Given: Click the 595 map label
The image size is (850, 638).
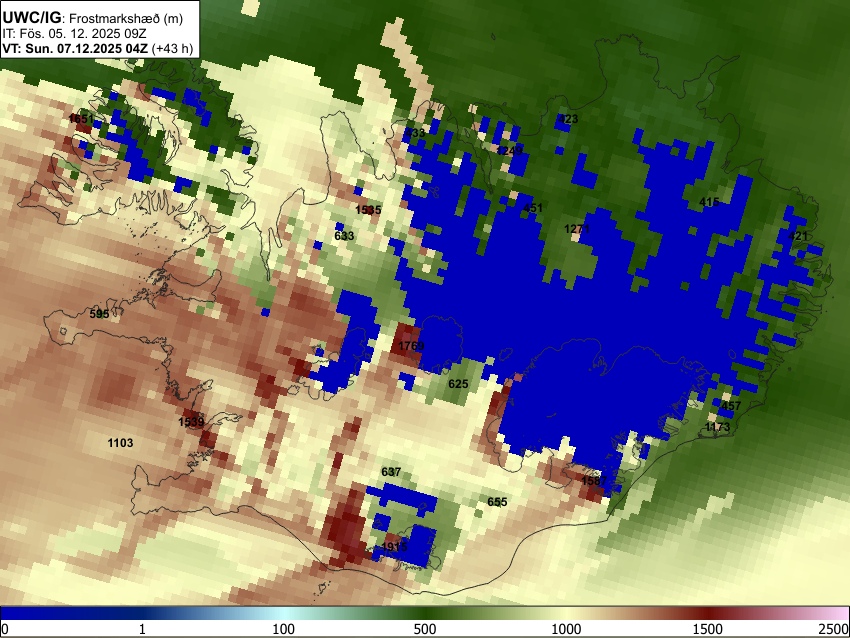Looking at the screenshot, I should tap(99, 314).
